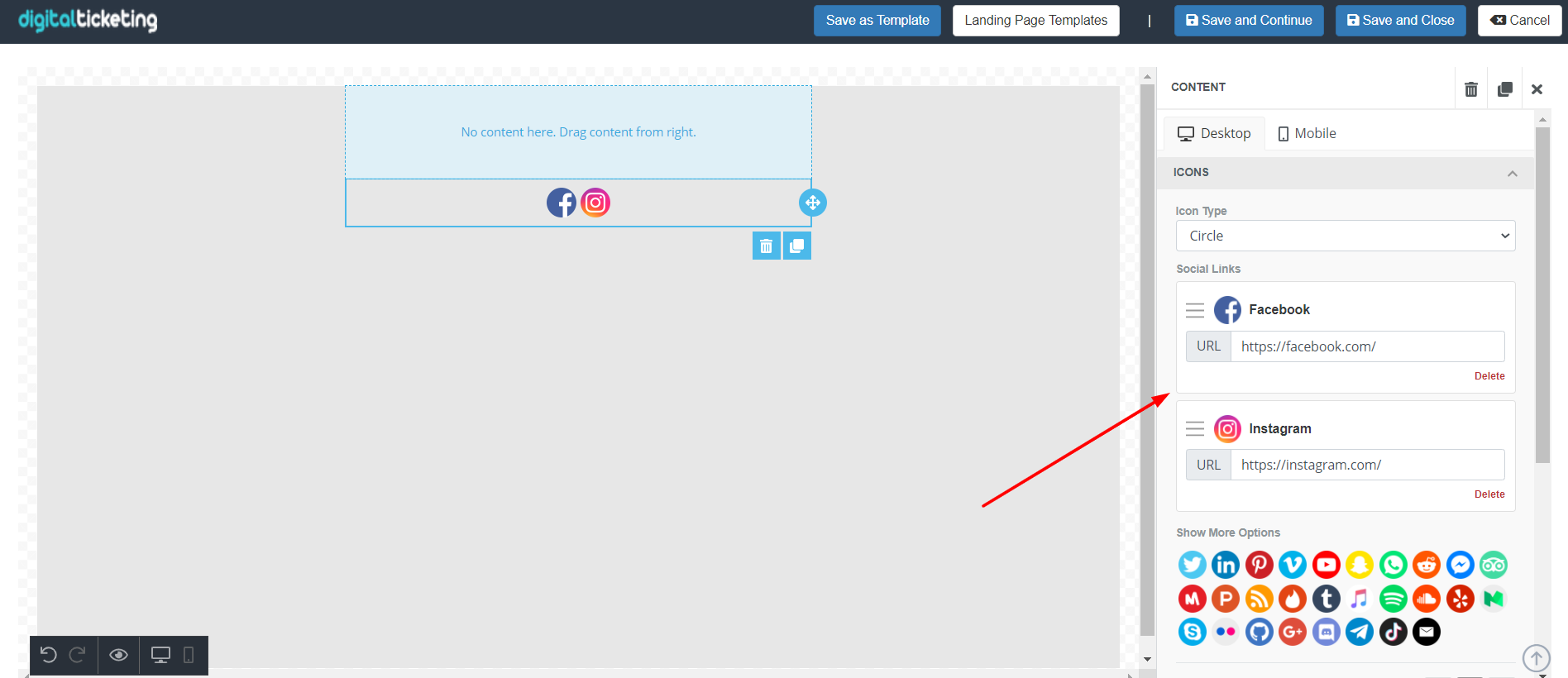This screenshot has width=1568, height=678.
Task: Click the digitalticketing logo
Action: click(88, 20)
